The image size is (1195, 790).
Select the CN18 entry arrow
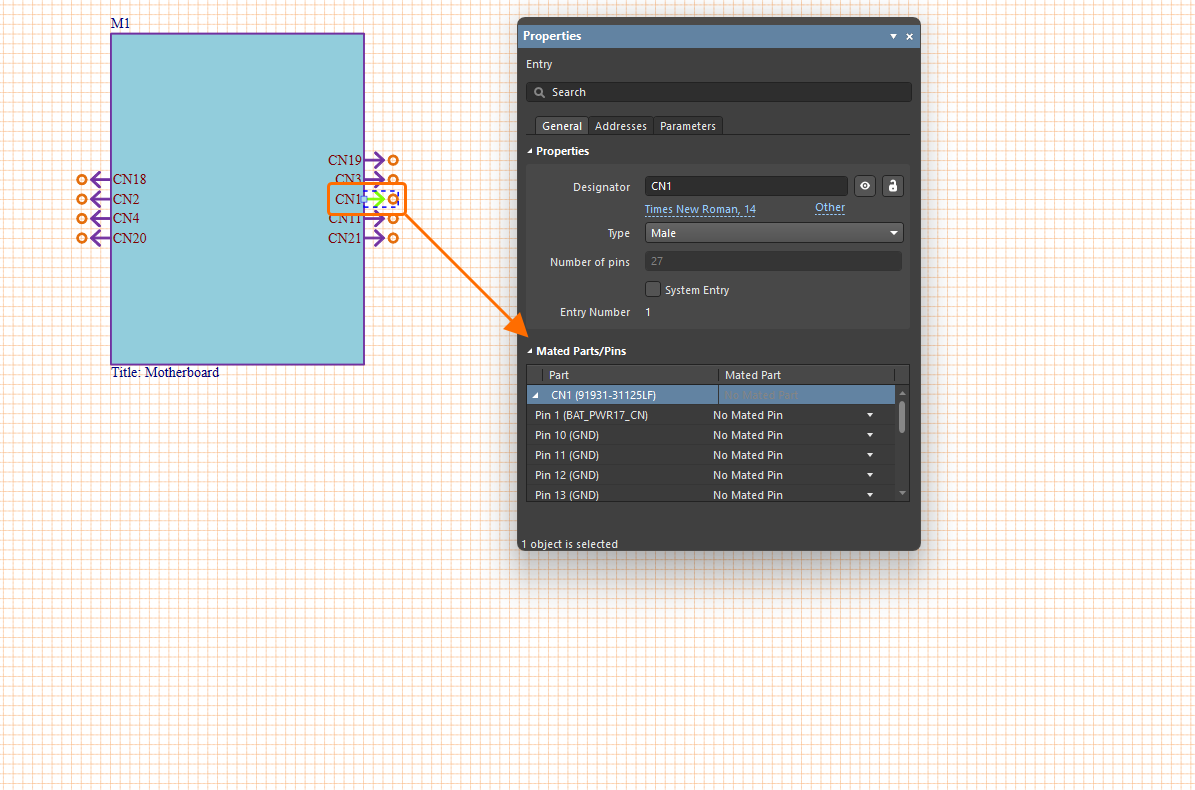(x=100, y=180)
